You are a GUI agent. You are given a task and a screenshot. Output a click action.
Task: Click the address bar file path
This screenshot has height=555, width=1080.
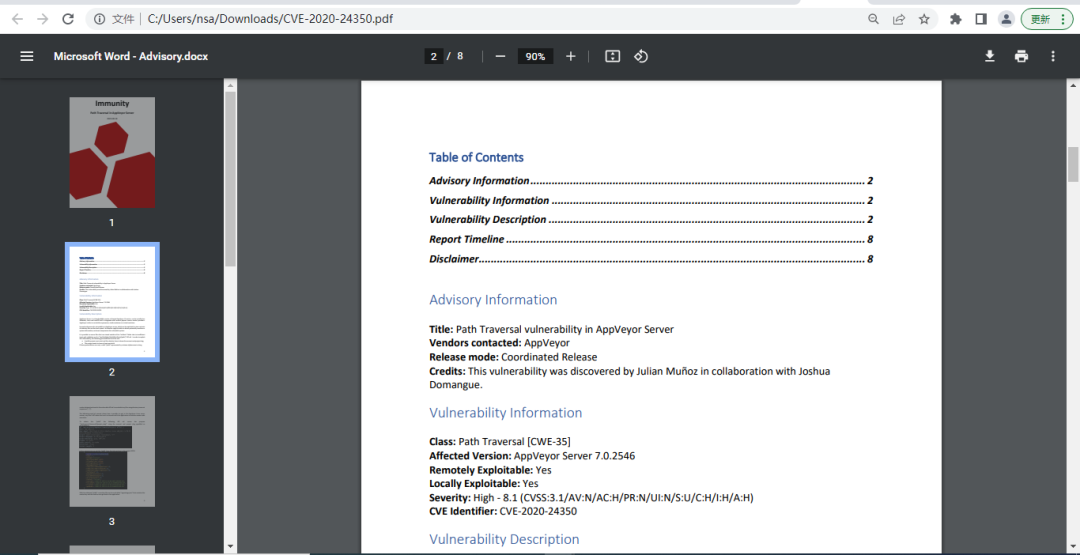(x=271, y=19)
